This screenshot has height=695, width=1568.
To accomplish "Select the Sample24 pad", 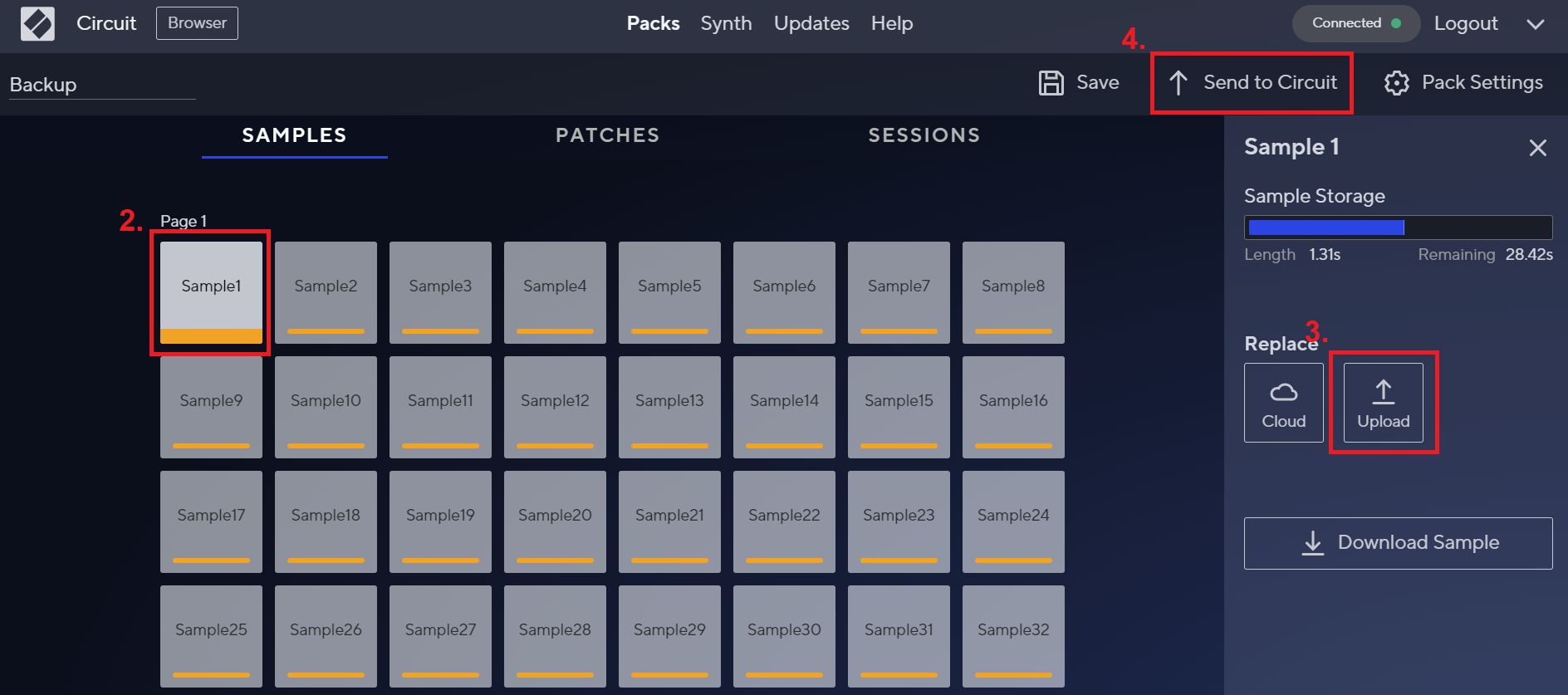I will tap(1013, 521).
